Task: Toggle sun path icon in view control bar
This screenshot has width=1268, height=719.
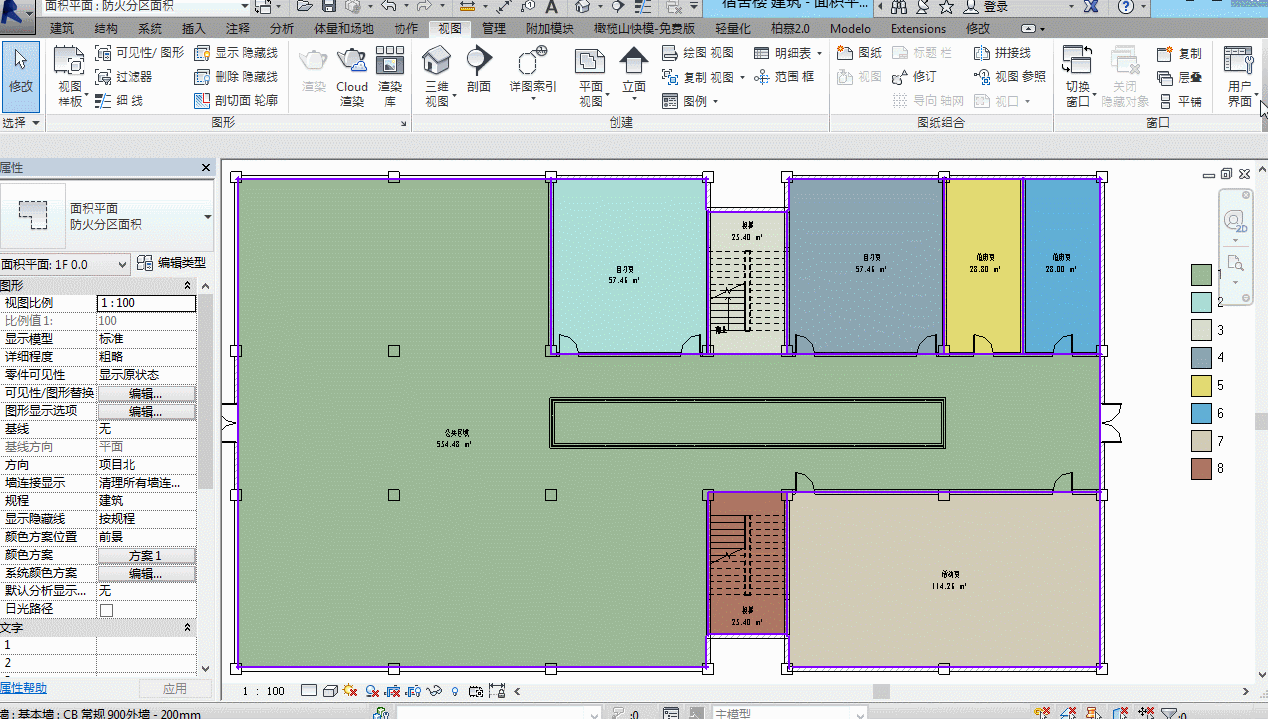Action: click(350, 691)
